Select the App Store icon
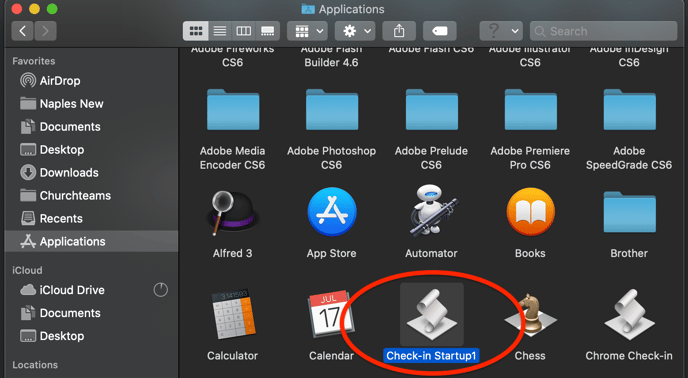Viewport: 688px width, 378px height. pos(331,212)
